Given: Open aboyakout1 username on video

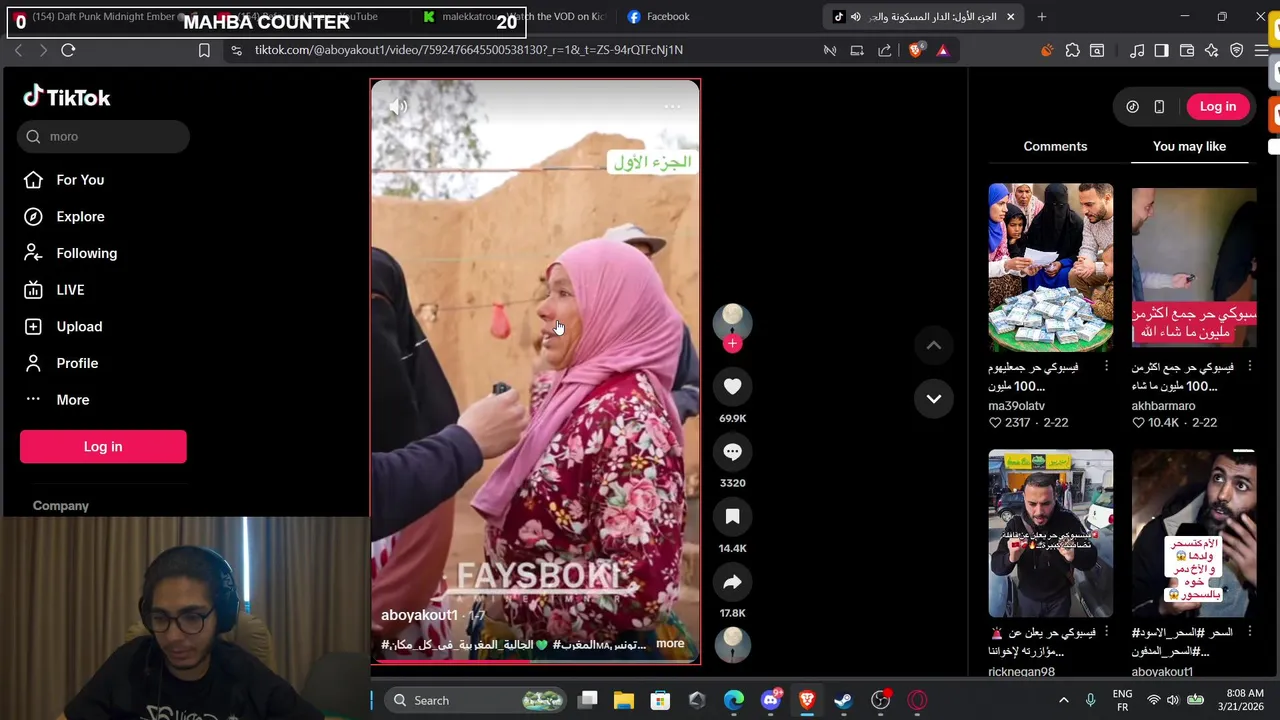Looking at the screenshot, I should pyautogui.click(x=419, y=615).
